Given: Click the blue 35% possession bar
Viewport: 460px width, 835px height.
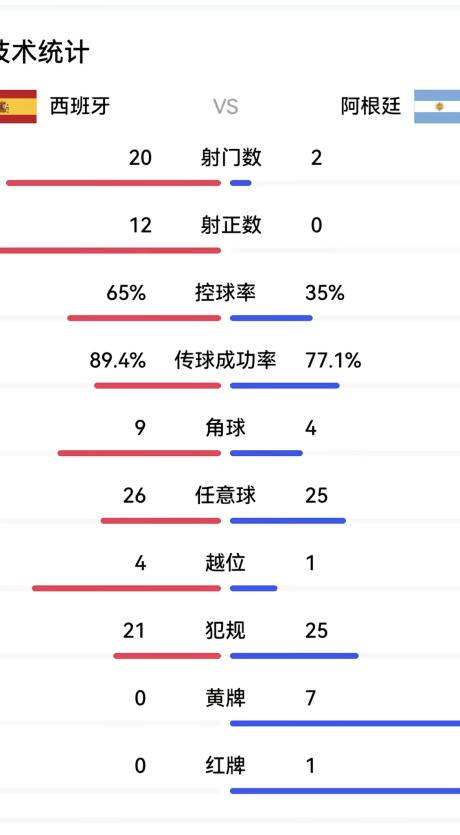Looking at the screenshot, I should click(271, 318).
